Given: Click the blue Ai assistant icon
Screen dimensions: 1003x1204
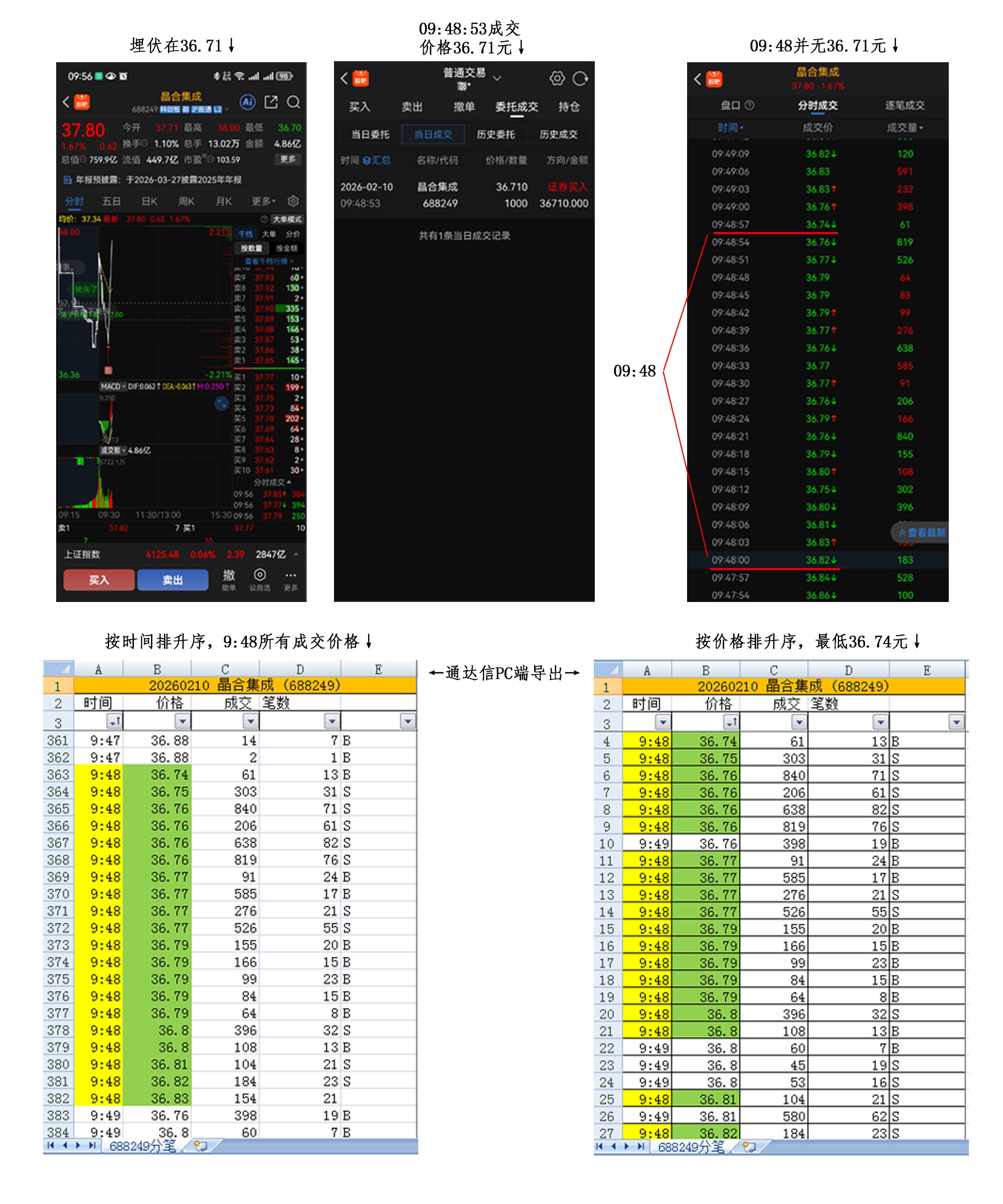Looking at the screenshot, I should tap(247, 103).
